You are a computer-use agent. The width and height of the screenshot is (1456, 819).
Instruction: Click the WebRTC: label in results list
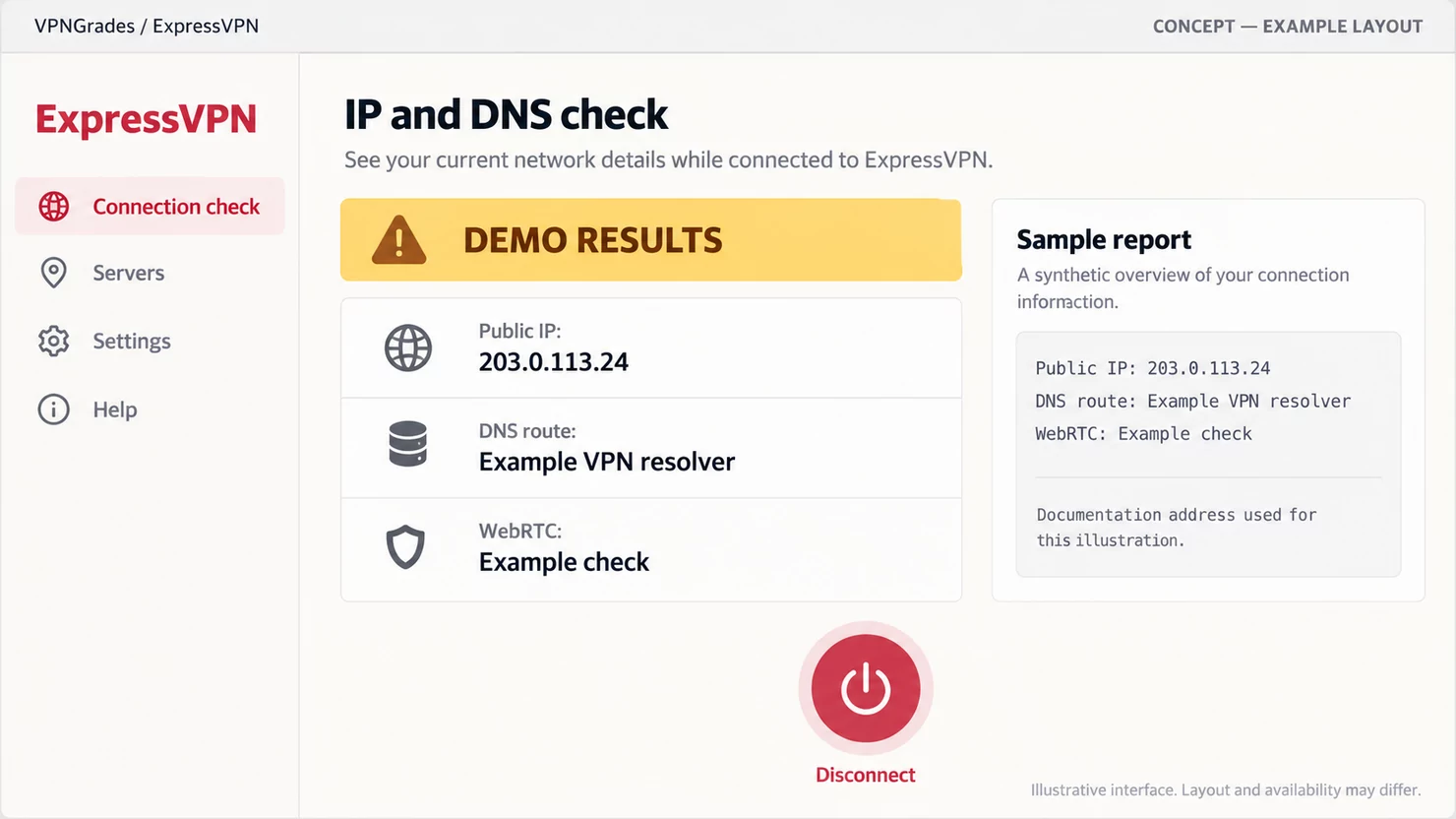pos(520,531)
